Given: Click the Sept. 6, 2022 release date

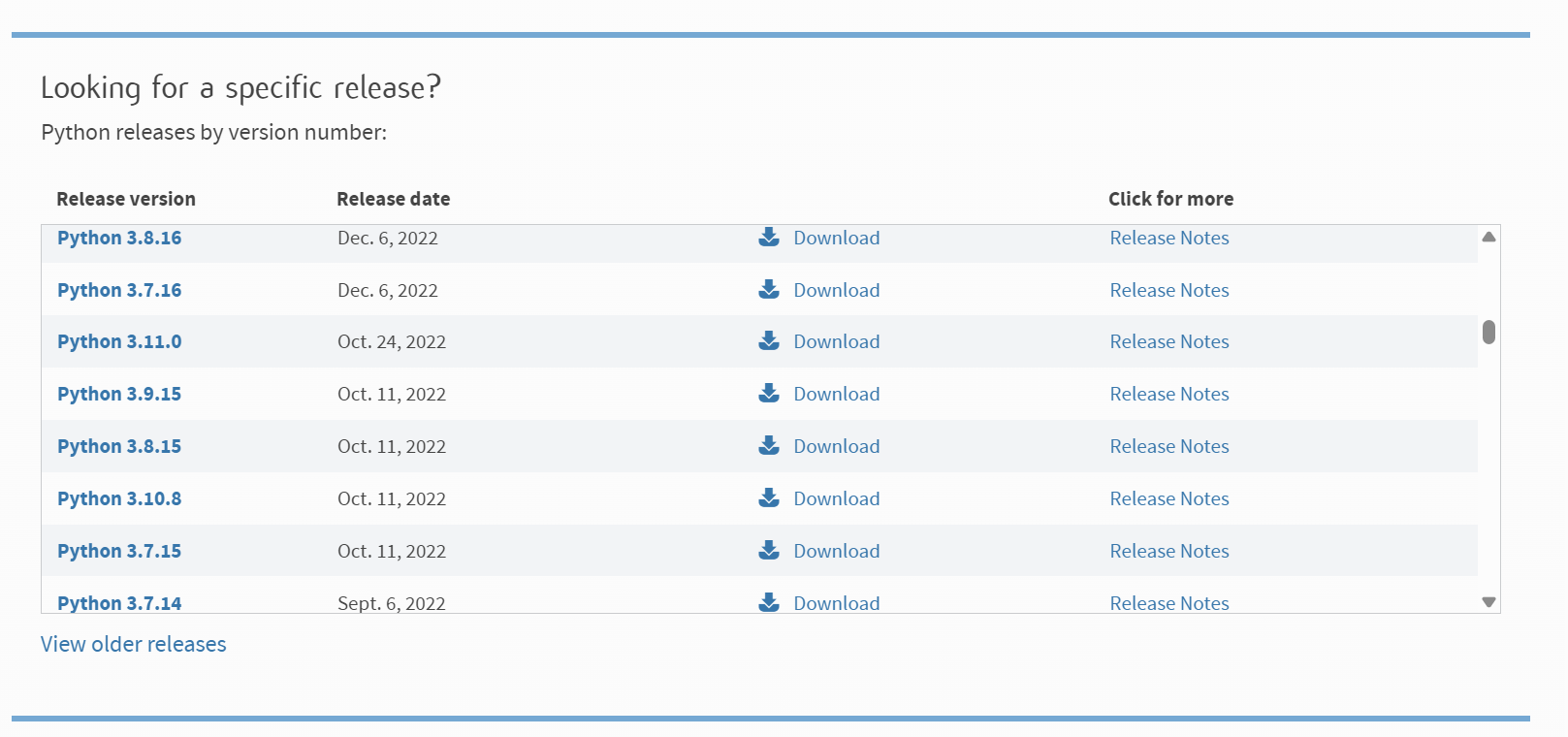Looking at the screenshot, I should [x=392, y=603].
